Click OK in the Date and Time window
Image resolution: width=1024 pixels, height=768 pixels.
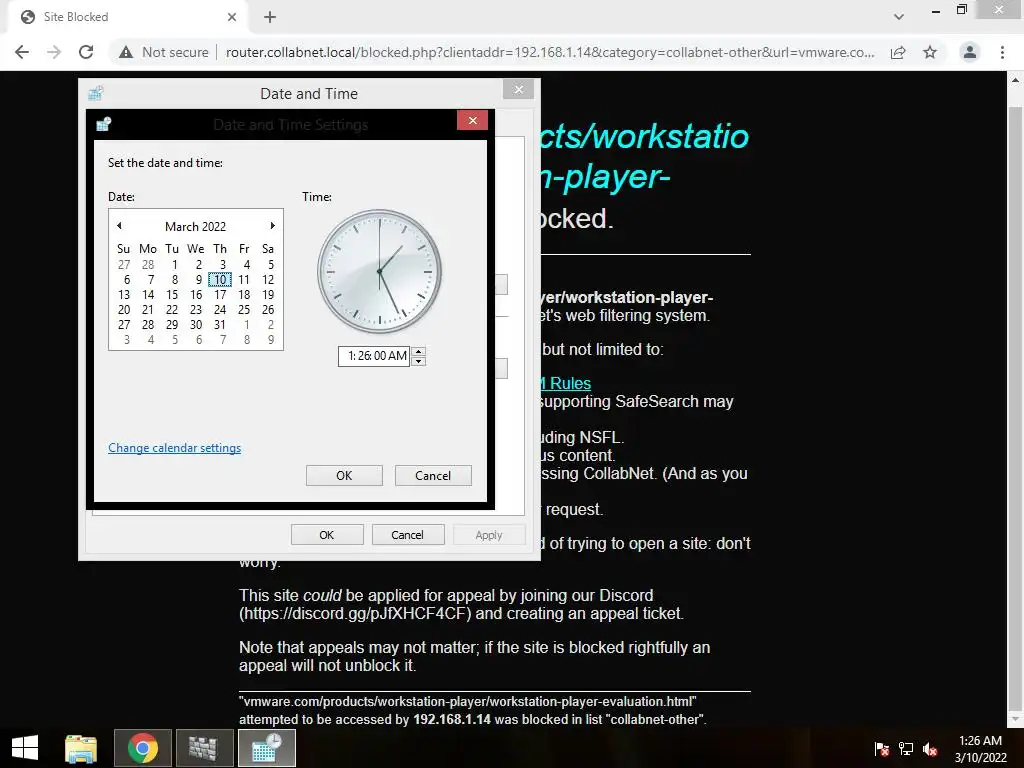327,535
